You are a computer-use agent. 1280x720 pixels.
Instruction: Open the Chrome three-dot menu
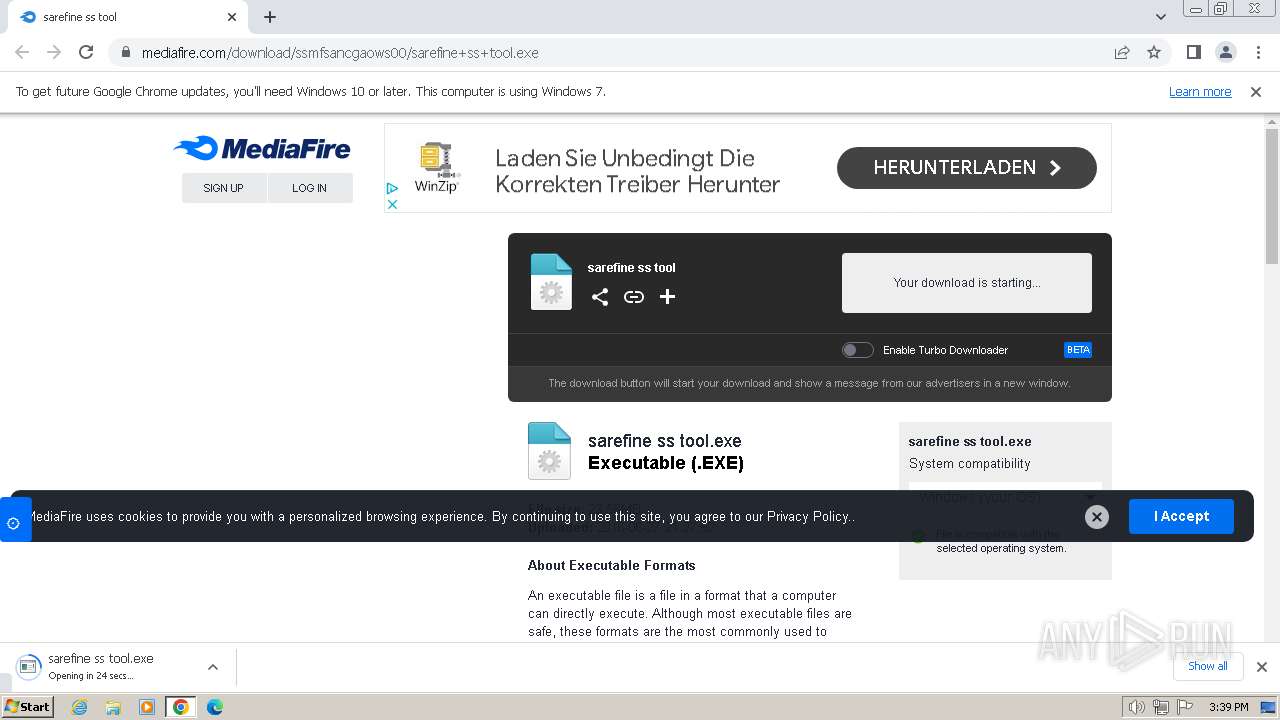1258,53
